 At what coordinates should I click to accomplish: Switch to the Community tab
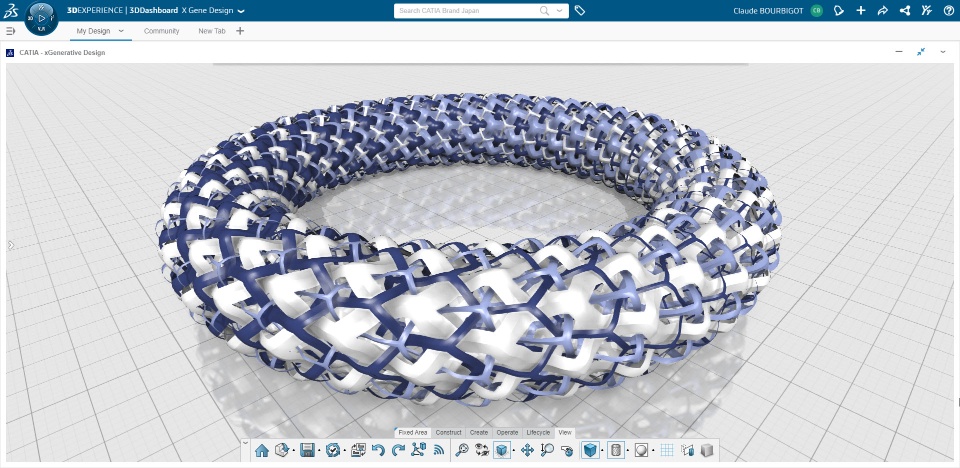[162, 31]
